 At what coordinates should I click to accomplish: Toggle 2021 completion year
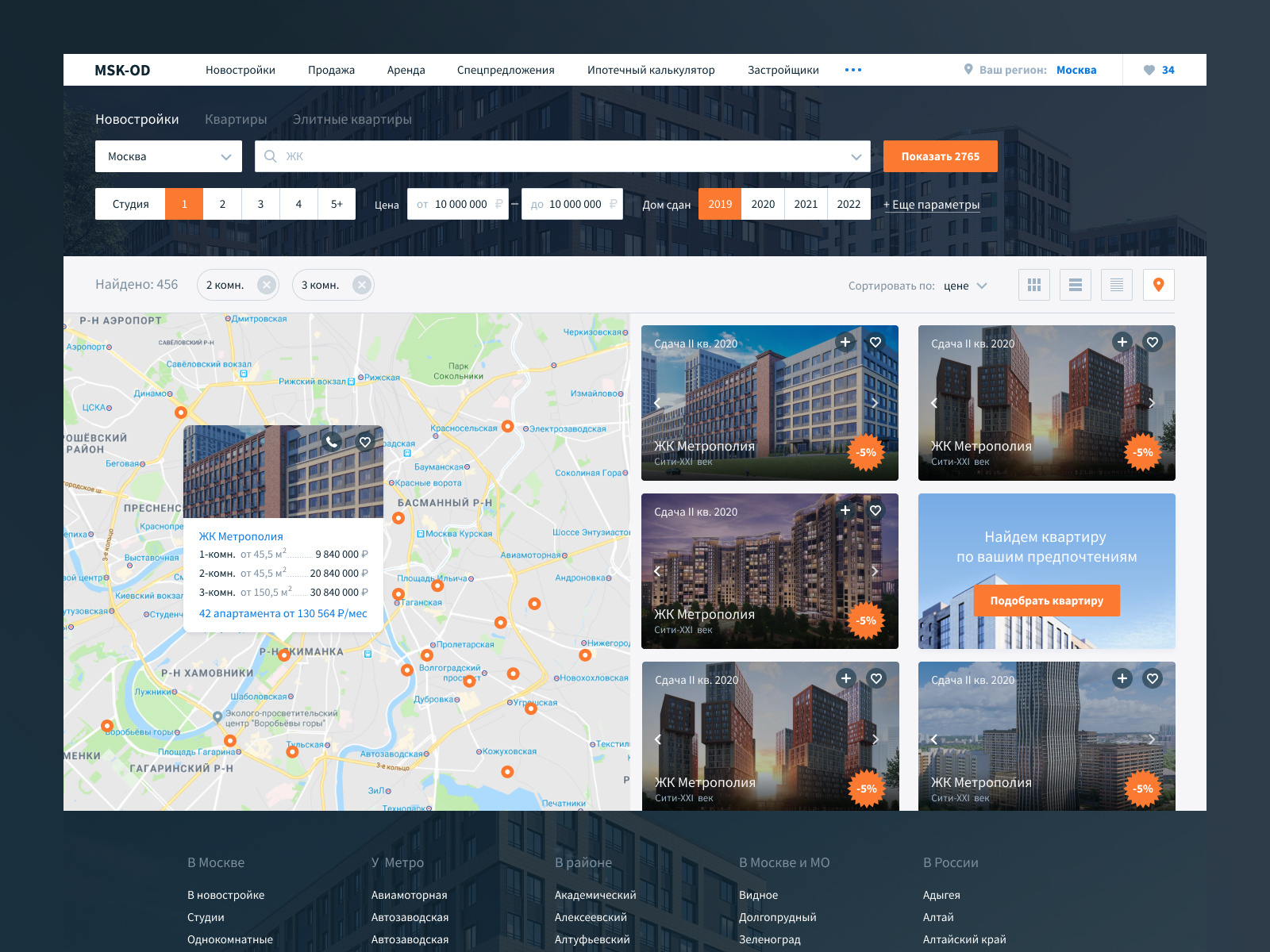806,204
